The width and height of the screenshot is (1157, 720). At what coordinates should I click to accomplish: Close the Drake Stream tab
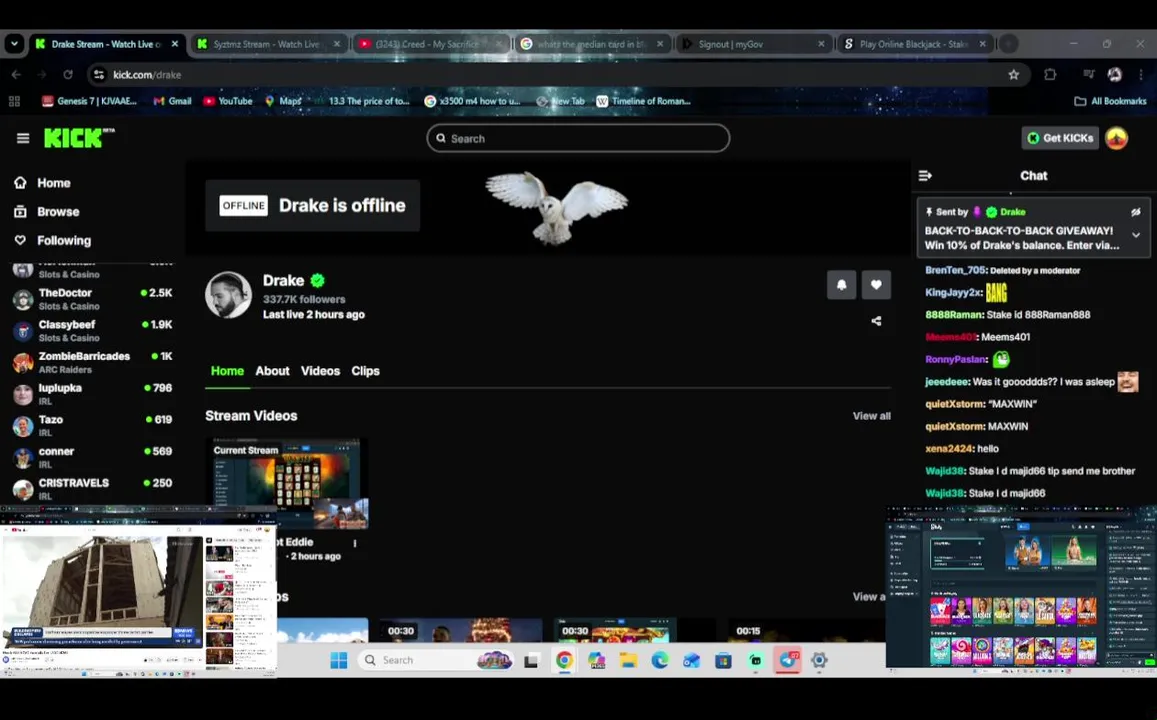[x=174, y=44]
